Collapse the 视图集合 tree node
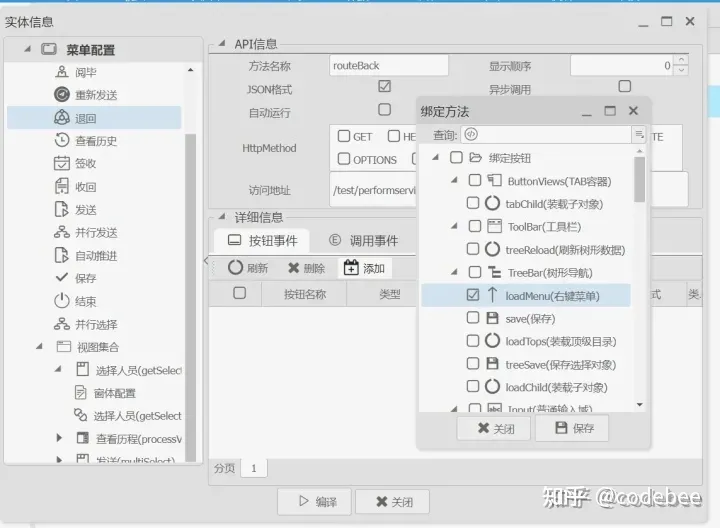The image size is (720, 528). tap(39, 346)
